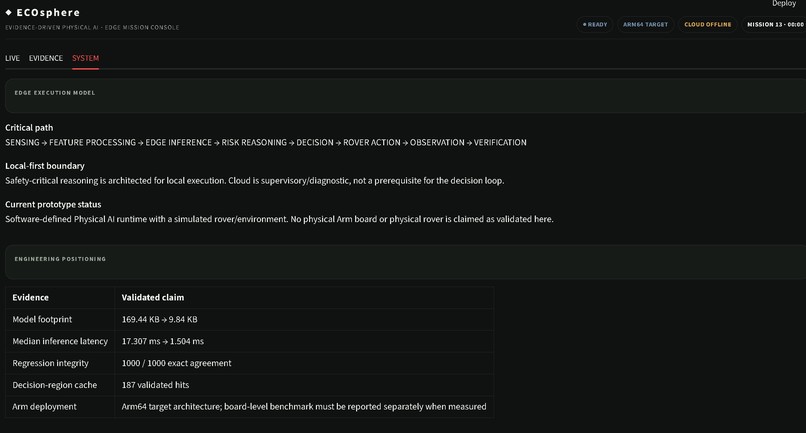Click the Safety-critical reasoning description sentence
The image size is (806, 433).
coord(254,181)
